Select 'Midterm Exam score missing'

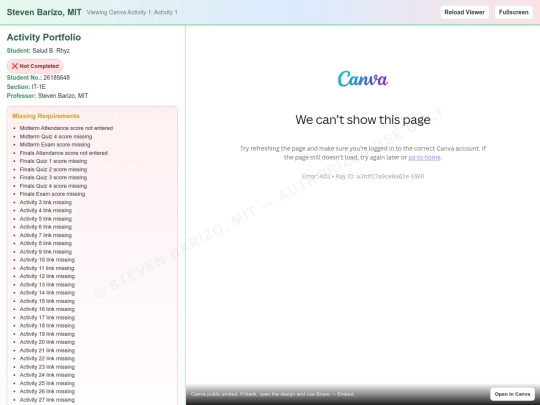(55, 145)
